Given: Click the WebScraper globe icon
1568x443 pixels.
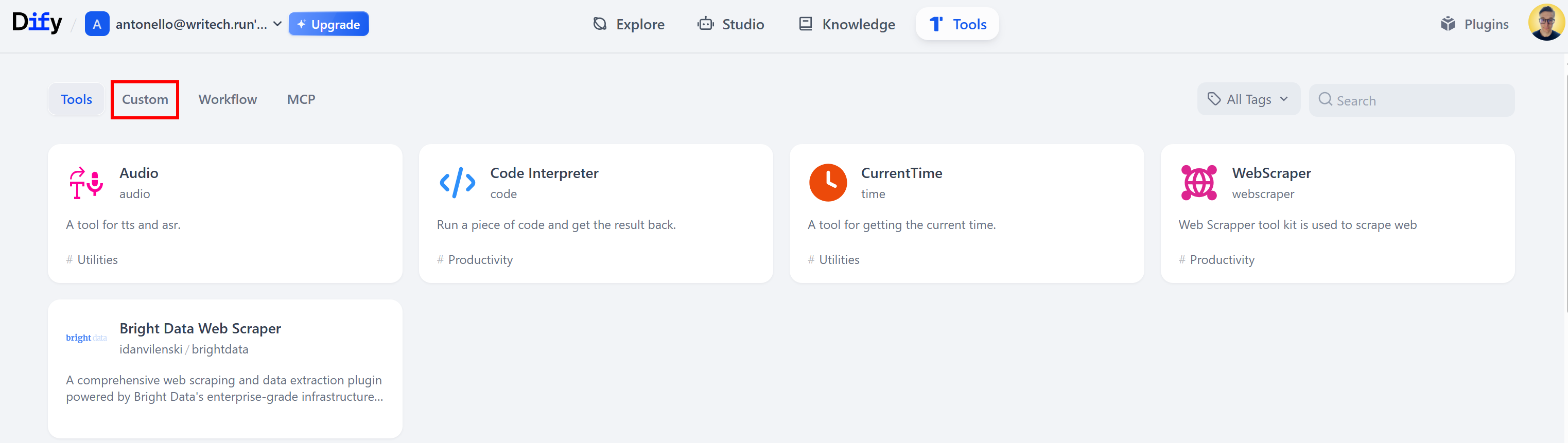Looking at the screenshot, I should pos(1198,183).
